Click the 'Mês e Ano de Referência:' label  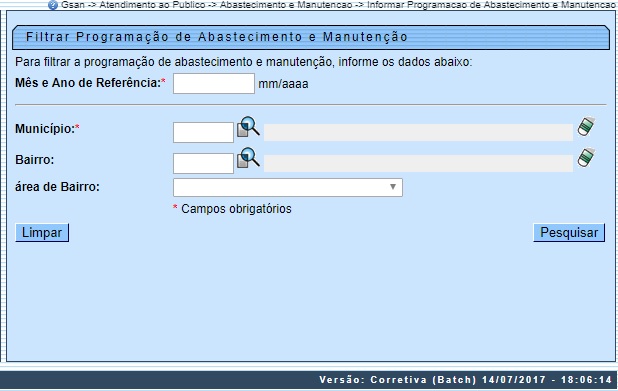coord(88,83)
